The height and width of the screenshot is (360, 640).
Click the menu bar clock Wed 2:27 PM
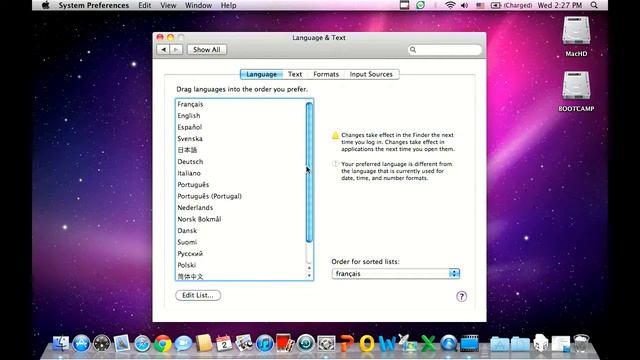(560, 5)
